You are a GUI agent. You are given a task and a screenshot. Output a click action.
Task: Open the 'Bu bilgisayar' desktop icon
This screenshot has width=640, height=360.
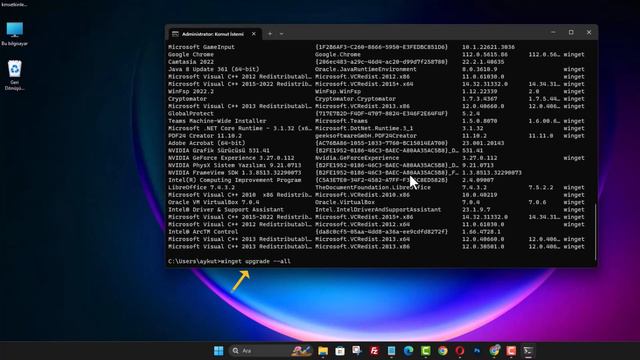click(15, 34)
